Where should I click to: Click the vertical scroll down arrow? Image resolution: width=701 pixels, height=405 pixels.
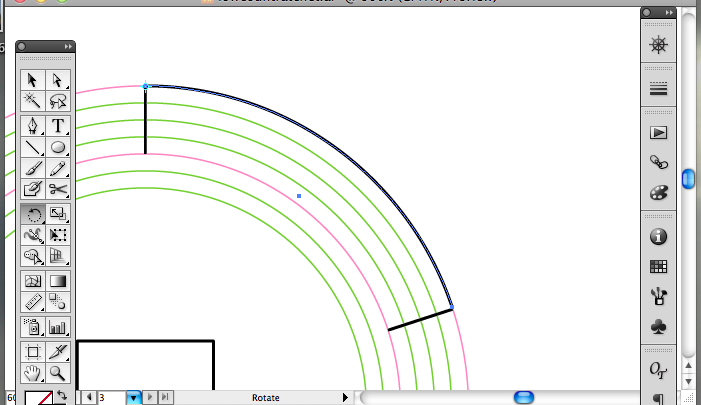point(688,381)
